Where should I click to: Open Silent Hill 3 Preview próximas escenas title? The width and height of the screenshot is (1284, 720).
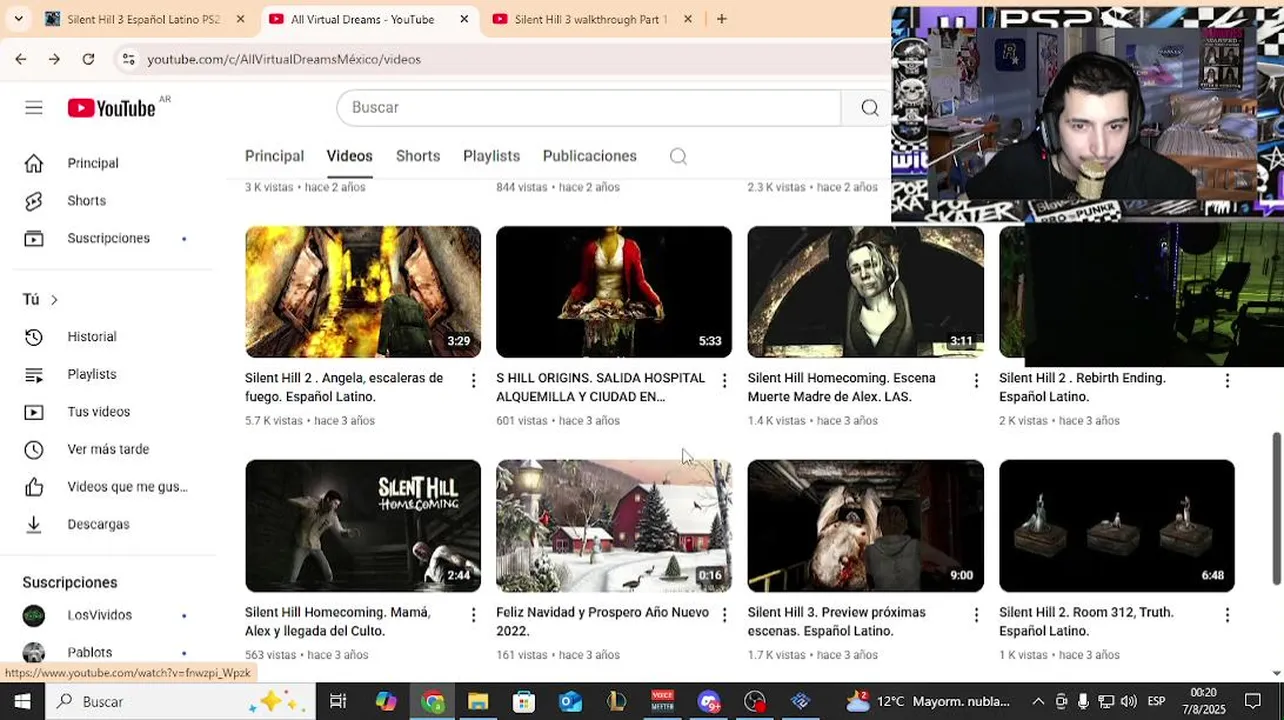(836, 622)
